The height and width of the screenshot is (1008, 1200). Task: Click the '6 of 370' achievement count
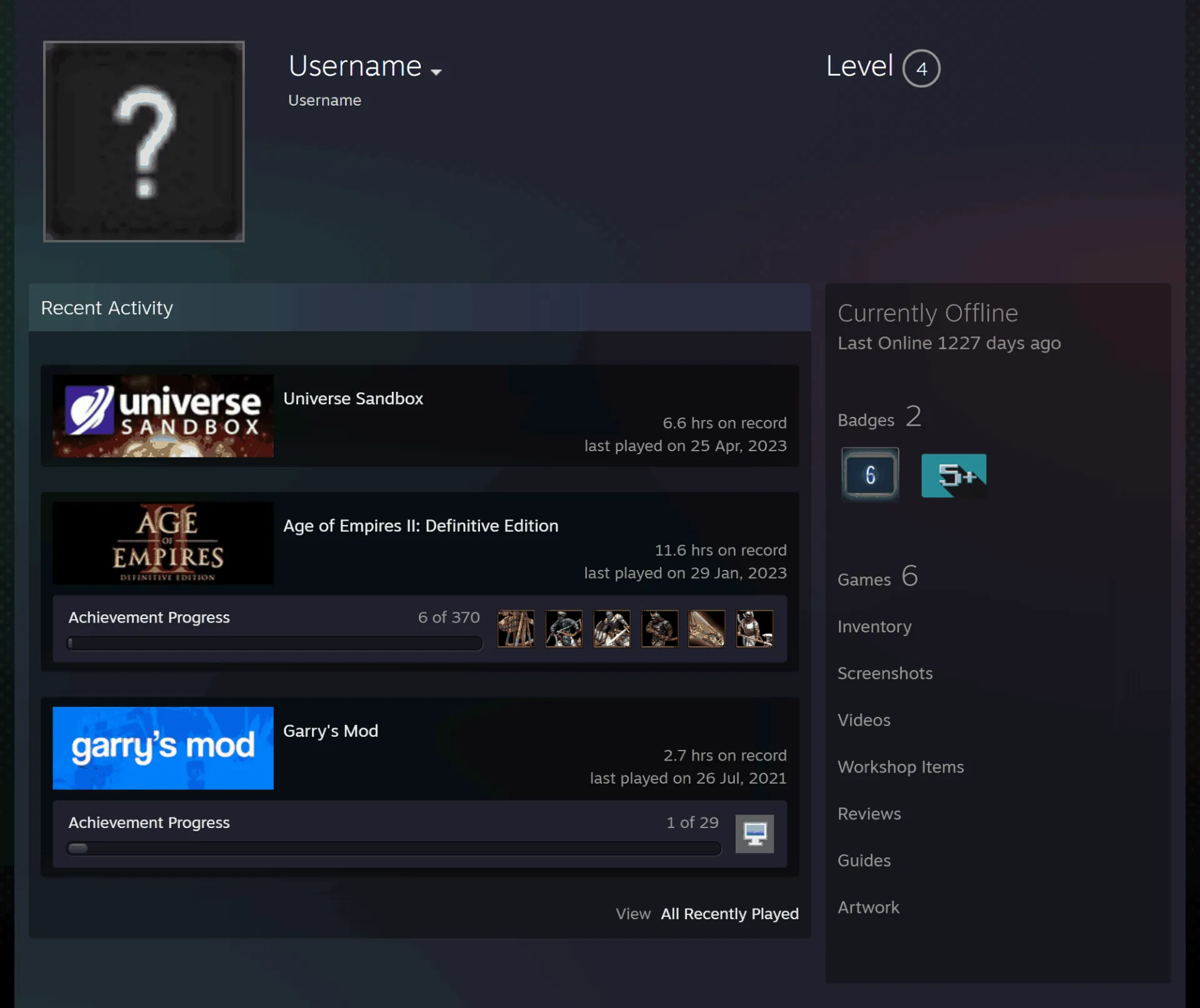(x=449, y=617)
